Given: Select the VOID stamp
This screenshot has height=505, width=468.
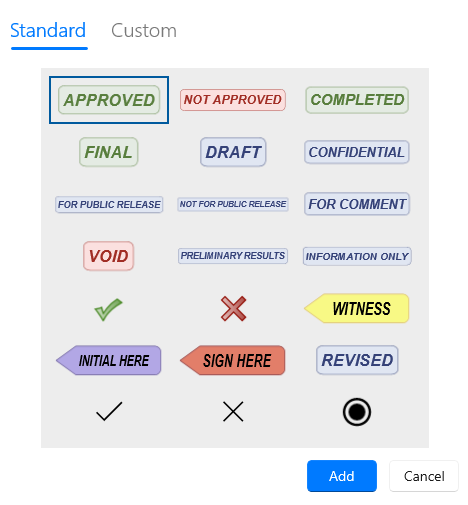Looking at the screenshot, I should coord(109,256).
